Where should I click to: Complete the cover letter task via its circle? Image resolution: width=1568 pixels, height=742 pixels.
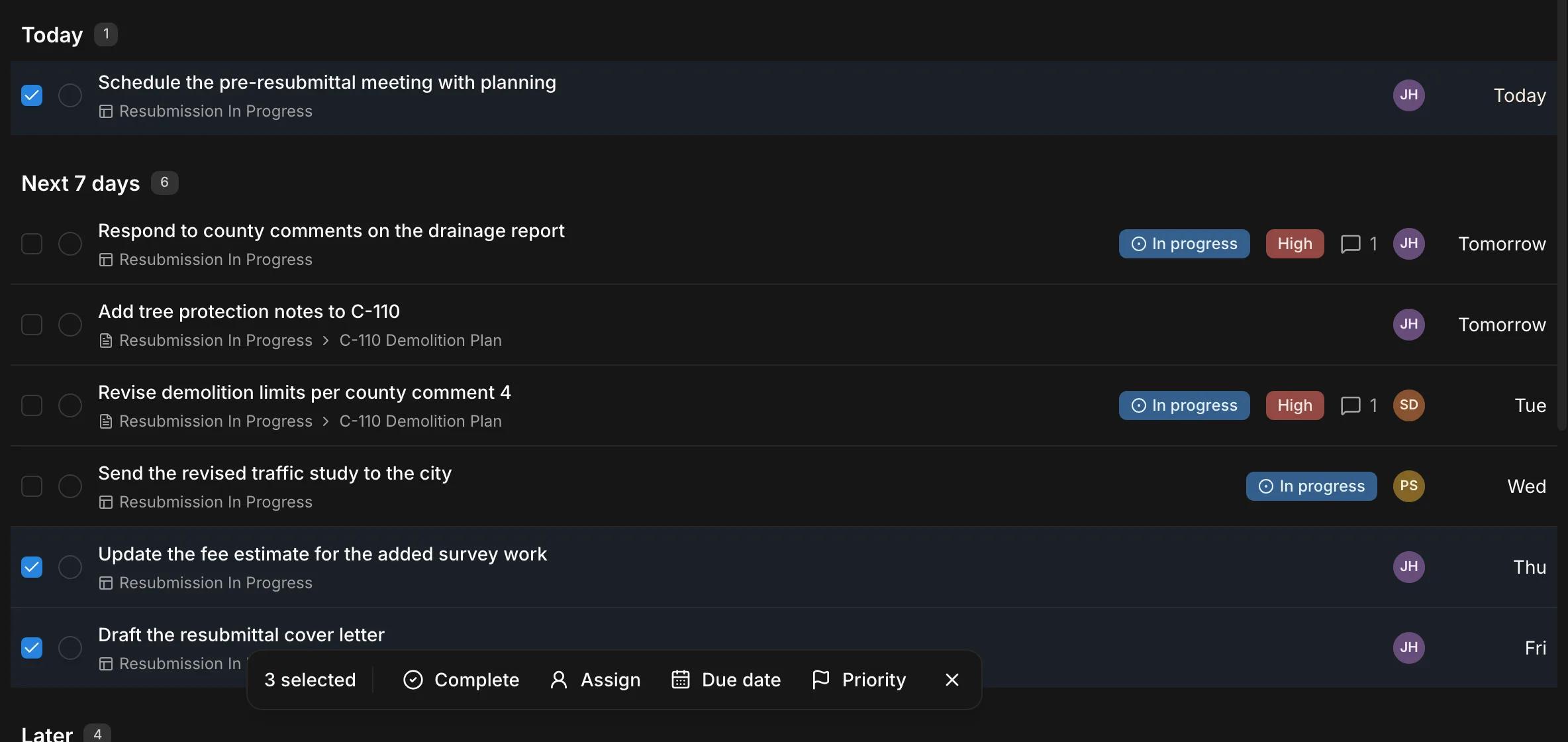(x=70, y=648)
